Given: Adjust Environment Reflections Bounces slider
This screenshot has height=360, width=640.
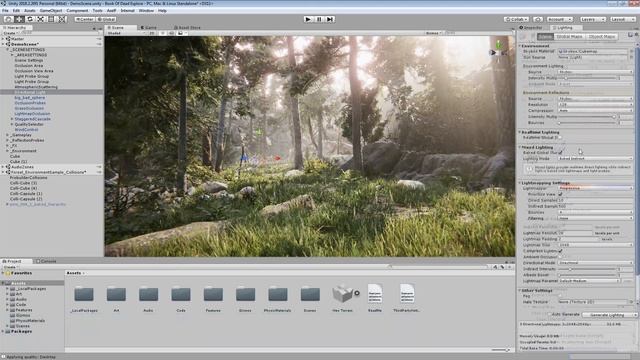Looking at the screenshot, I should (x=588, y=122).
